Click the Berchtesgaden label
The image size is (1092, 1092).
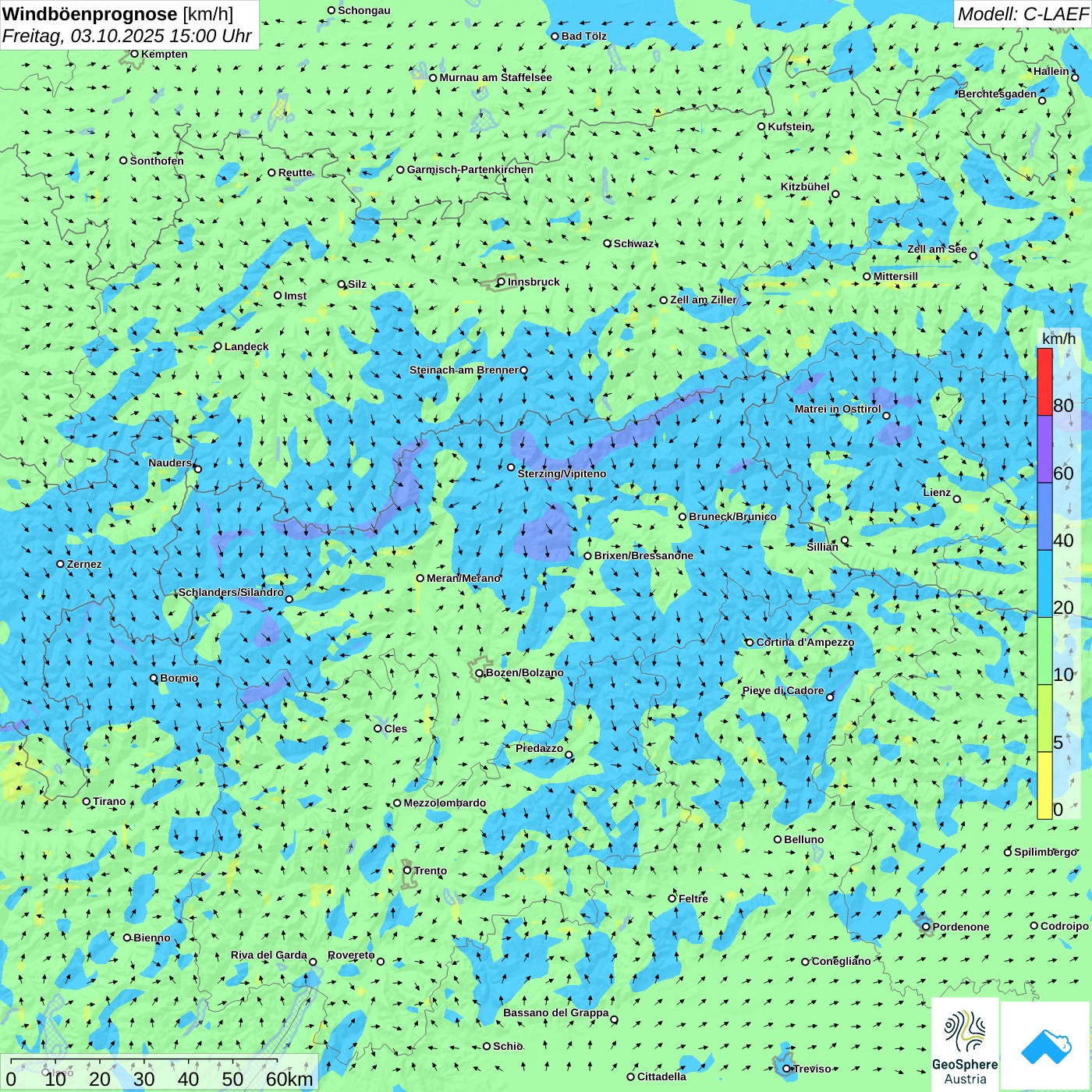tap(998, 94)
